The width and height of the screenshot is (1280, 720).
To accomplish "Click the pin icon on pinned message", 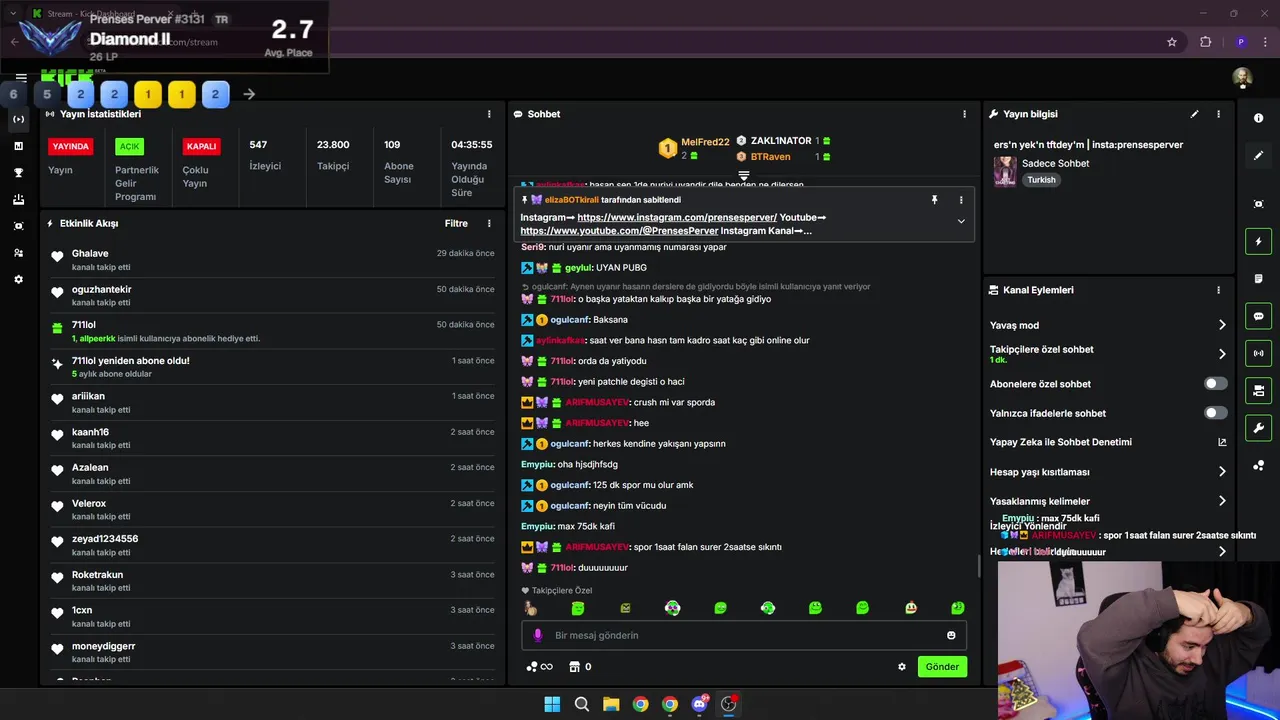I will (935, 200).
